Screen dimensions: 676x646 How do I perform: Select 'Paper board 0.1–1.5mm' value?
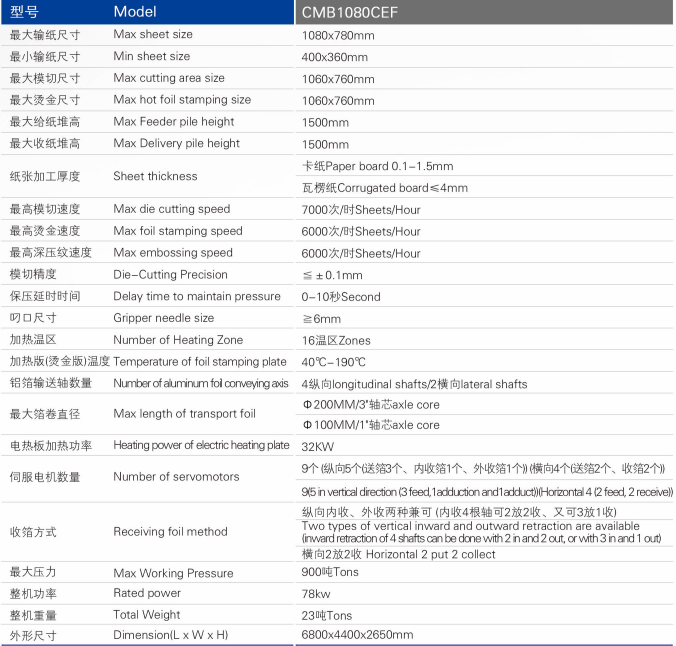click(x=389, y=166)
